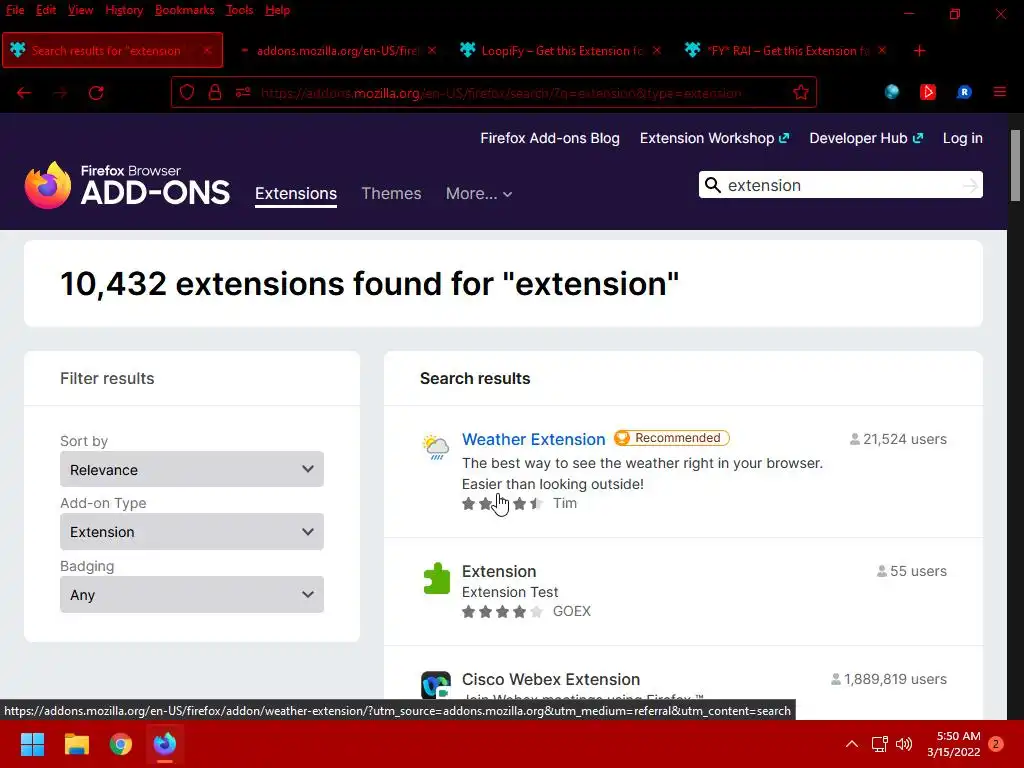Launch Chrome from the taskbar
This screenshot has width=1024, height=768.
coord(121,744)
